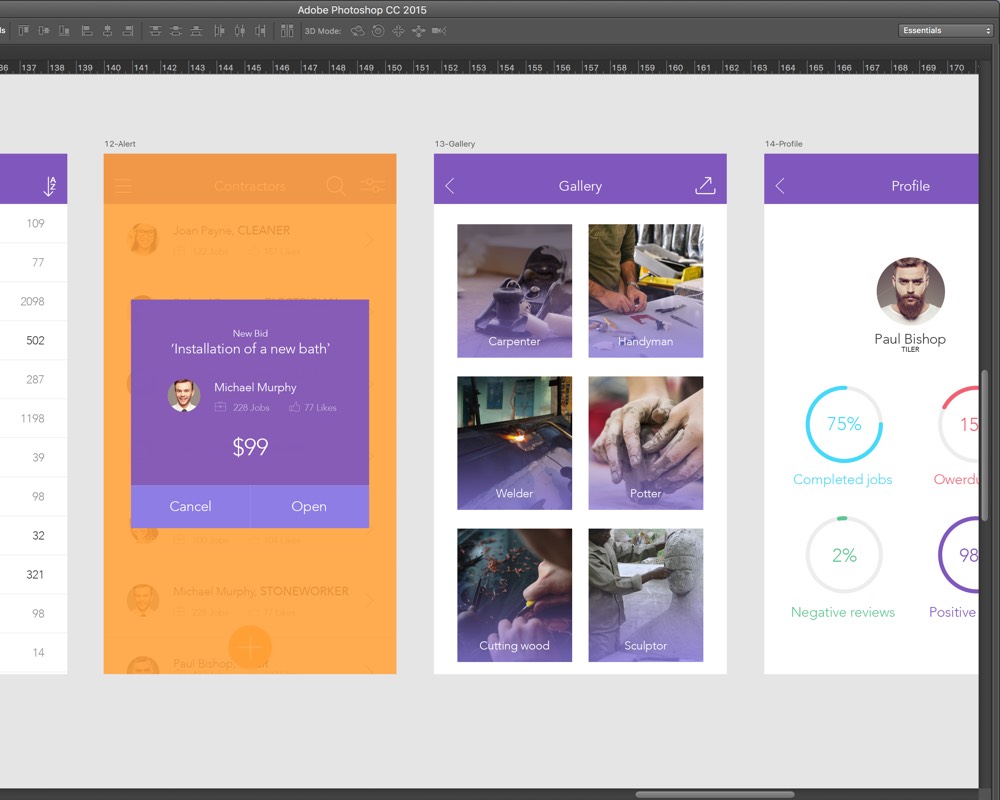
Task: Select the 3D Rotate mode icon
Action: [x=358, y=31]
